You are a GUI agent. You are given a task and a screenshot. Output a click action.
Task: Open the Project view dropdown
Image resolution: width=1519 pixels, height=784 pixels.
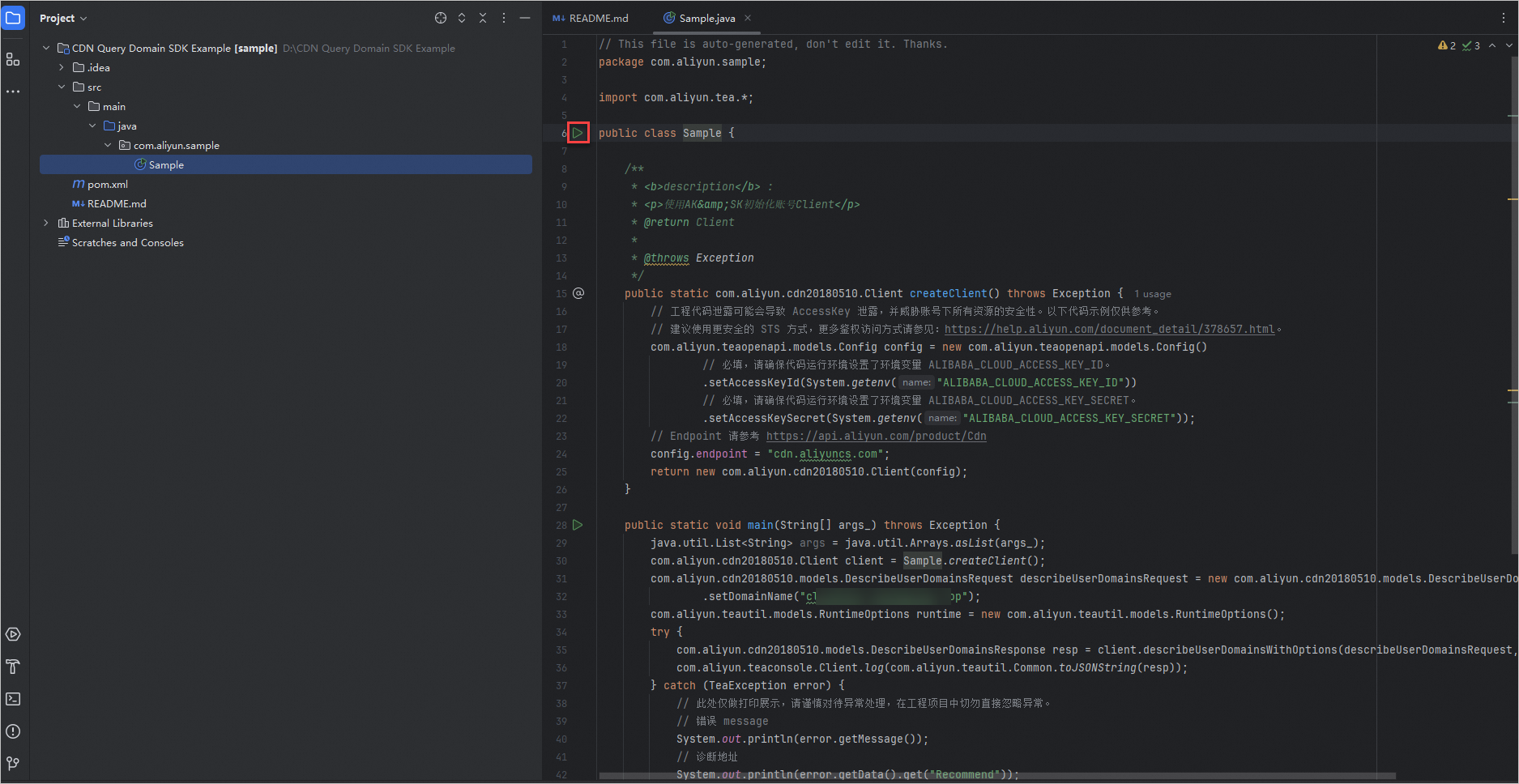pyautogui.click(x=63, y=18)
